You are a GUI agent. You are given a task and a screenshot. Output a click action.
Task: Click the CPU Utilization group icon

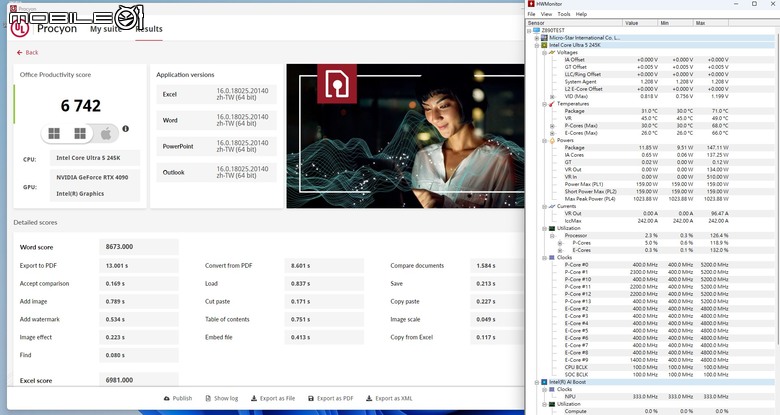click(x=552, y=228)
